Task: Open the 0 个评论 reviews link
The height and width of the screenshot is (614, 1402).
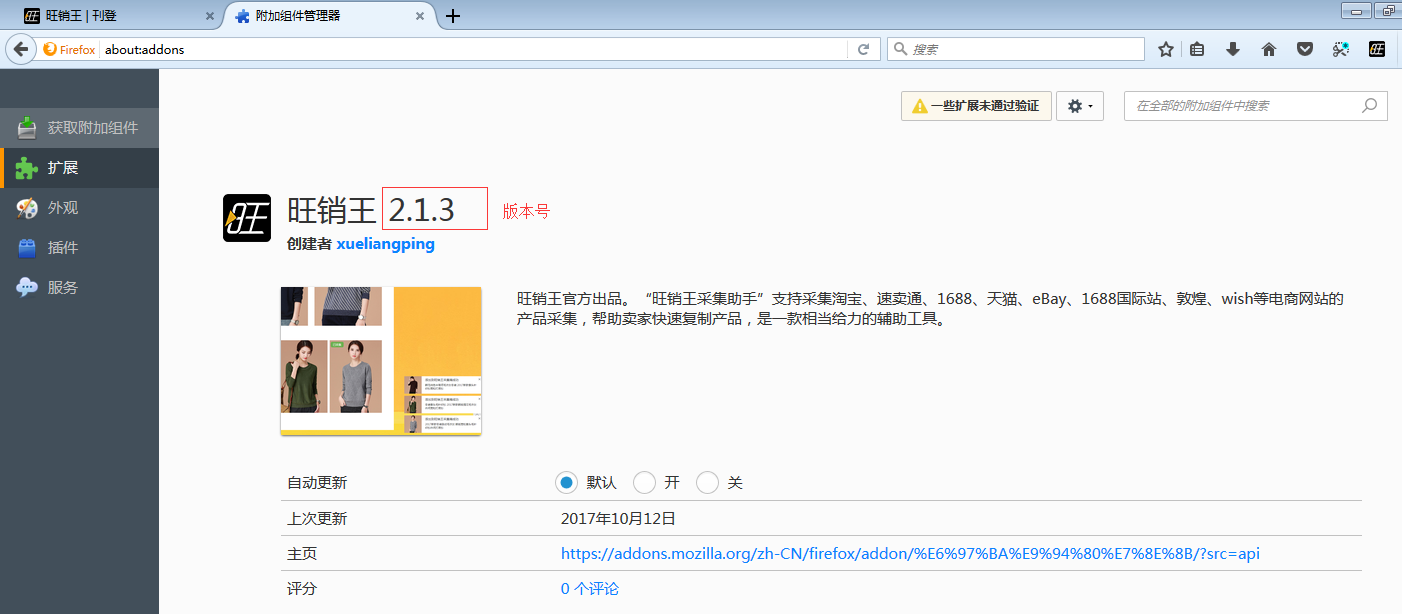Action: pyautogui.click(x=590, y=589)
